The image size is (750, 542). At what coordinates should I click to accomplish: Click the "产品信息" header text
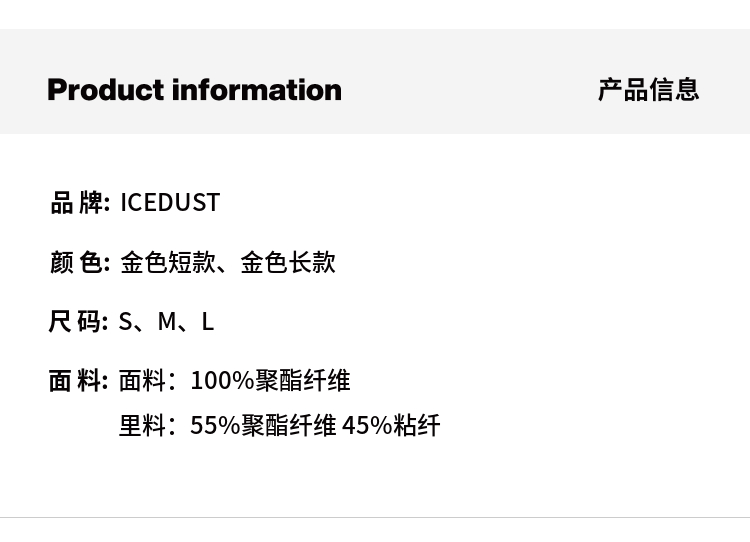[648, 90]
